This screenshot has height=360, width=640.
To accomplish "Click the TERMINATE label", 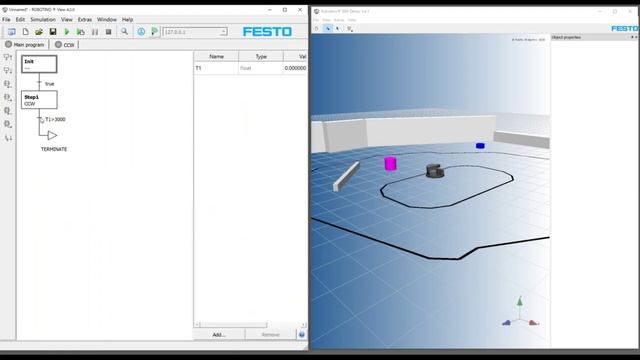I will pyautogui.click(x=54, y=149).
